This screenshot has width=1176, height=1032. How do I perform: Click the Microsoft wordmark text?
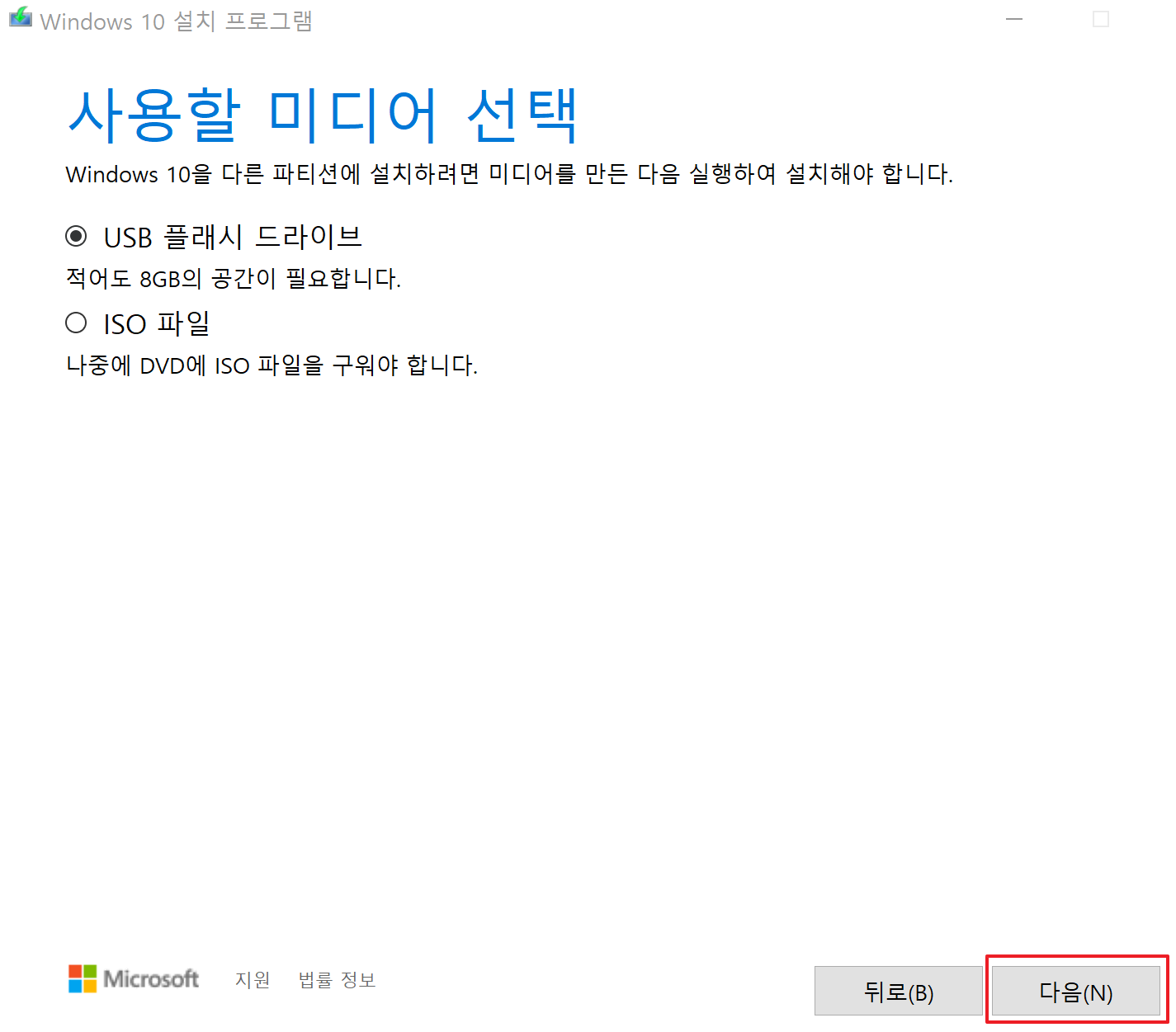click(x=151, y=980)
